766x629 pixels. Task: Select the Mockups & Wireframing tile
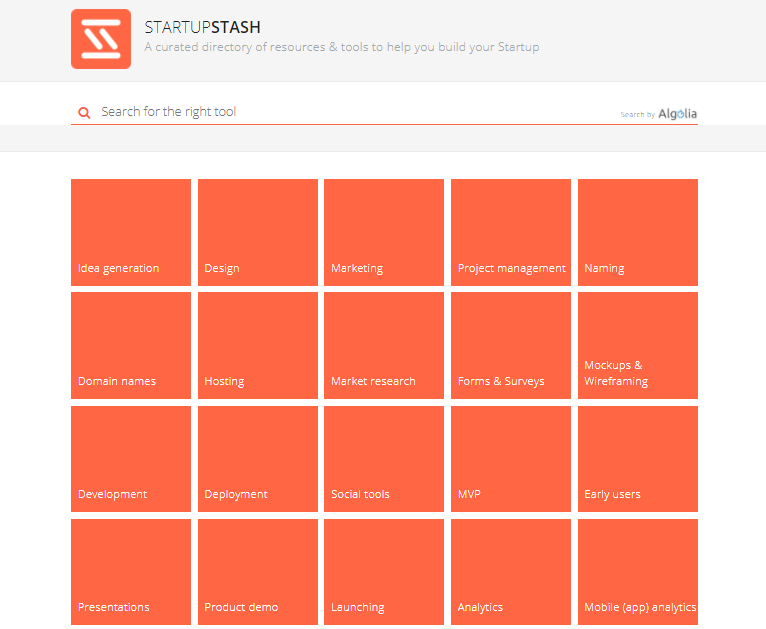click(638, 346)
